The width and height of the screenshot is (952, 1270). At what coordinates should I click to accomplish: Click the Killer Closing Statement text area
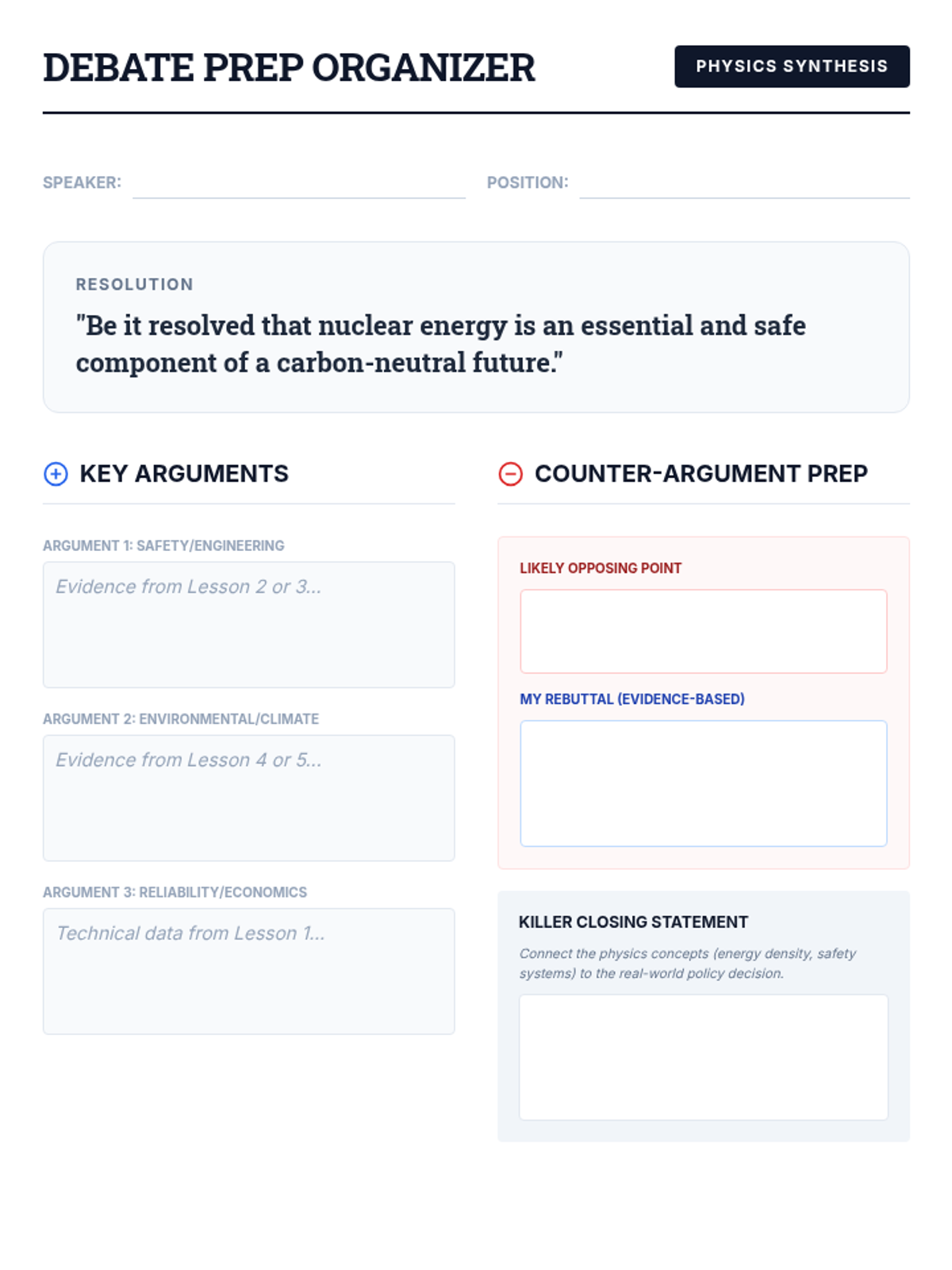(704, 1057)
